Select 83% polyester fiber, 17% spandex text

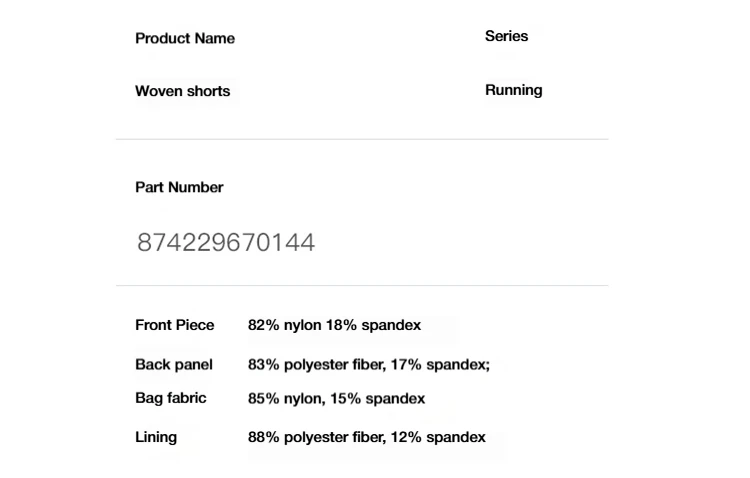click(x=369, y=365)
